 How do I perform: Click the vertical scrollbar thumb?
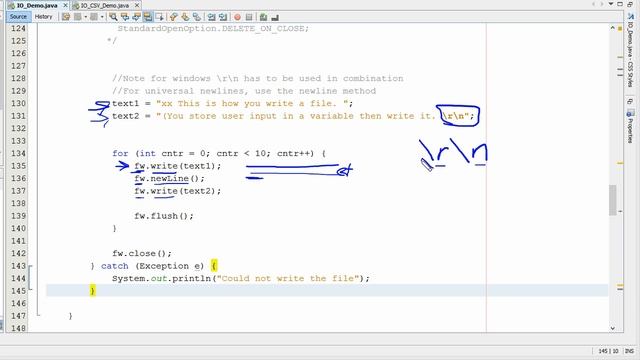[x=613, y=200]
